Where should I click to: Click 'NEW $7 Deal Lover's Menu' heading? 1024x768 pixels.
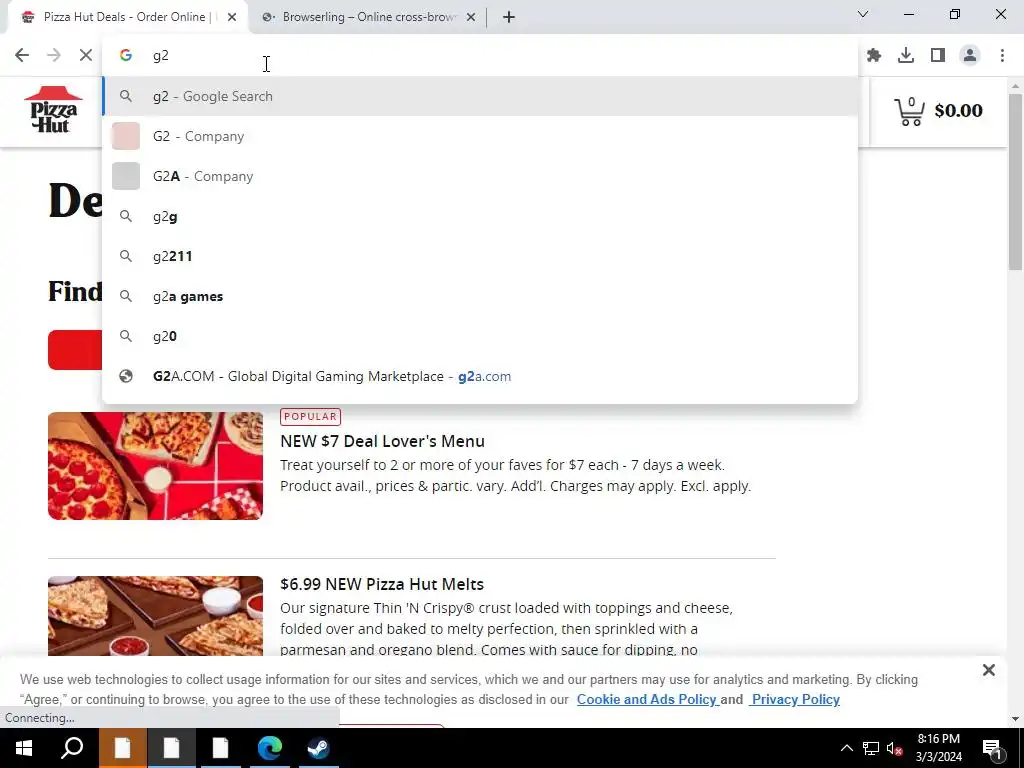tap(382, 441)
